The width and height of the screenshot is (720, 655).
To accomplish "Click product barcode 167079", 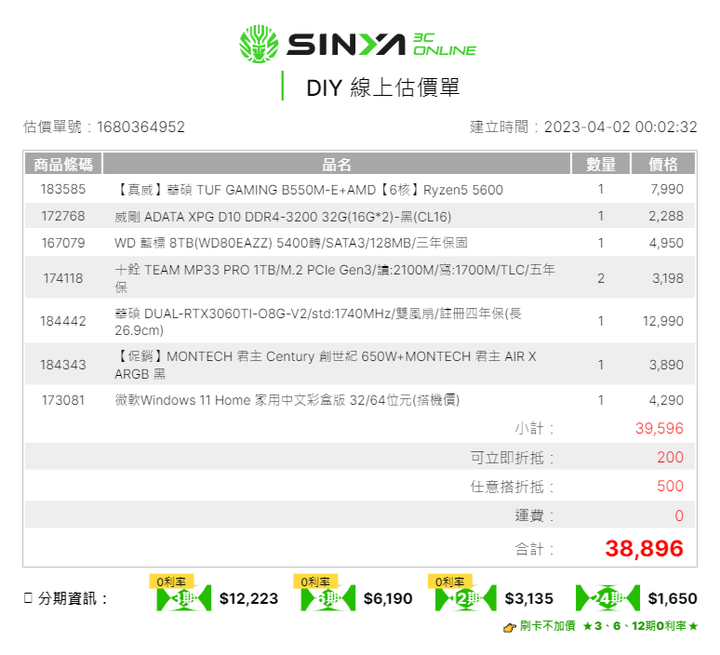I will coord(63,243).
